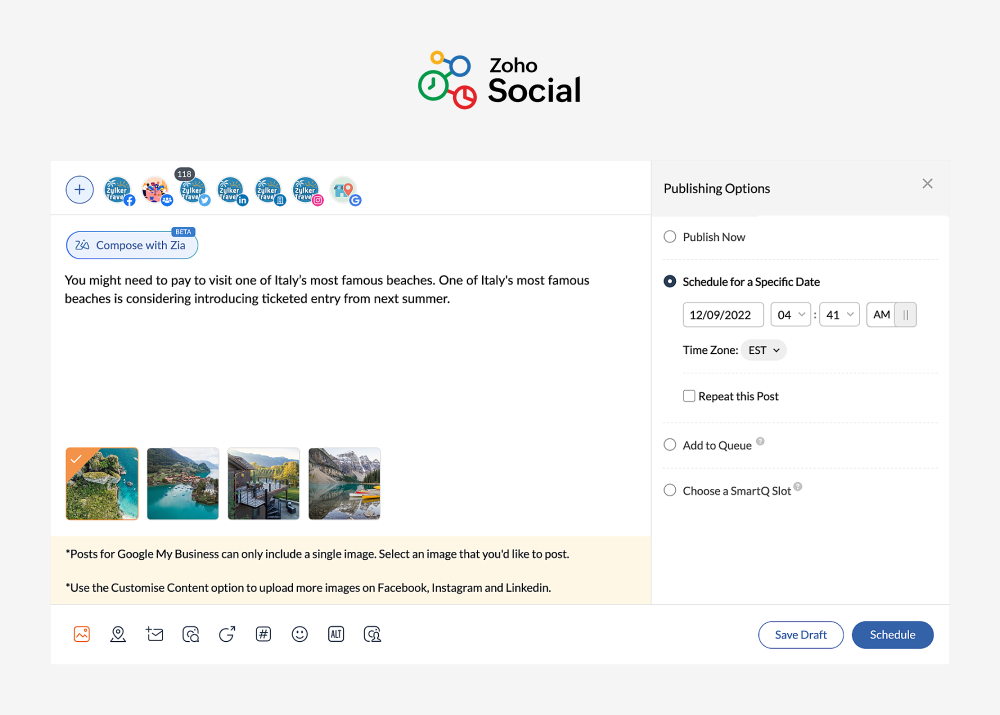The height and width of the screenshot is (715, 1000).
Task: Click the Save Draft button
Action: click(x=800, y=634)
